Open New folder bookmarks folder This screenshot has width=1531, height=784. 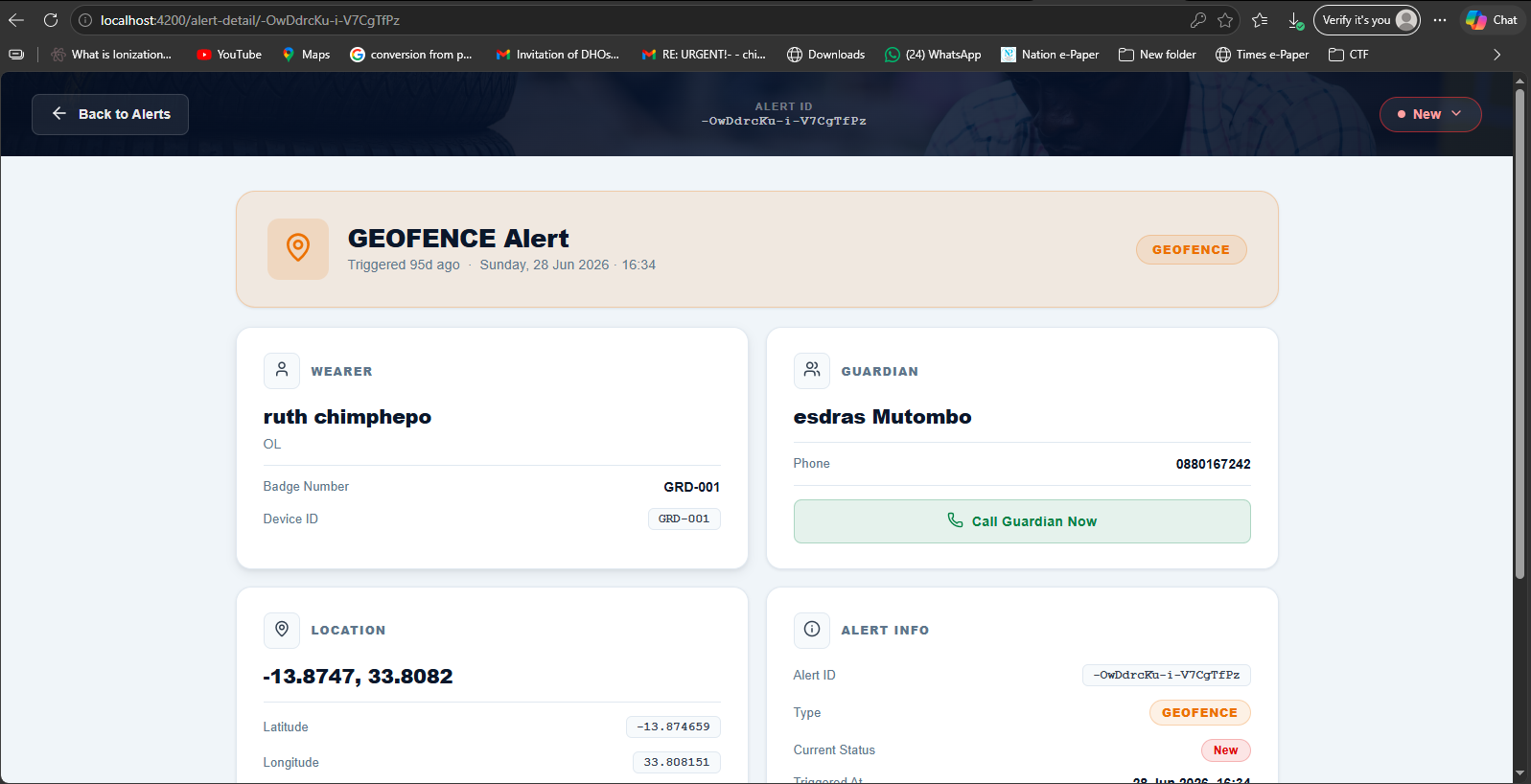[x=1157, y=55]
